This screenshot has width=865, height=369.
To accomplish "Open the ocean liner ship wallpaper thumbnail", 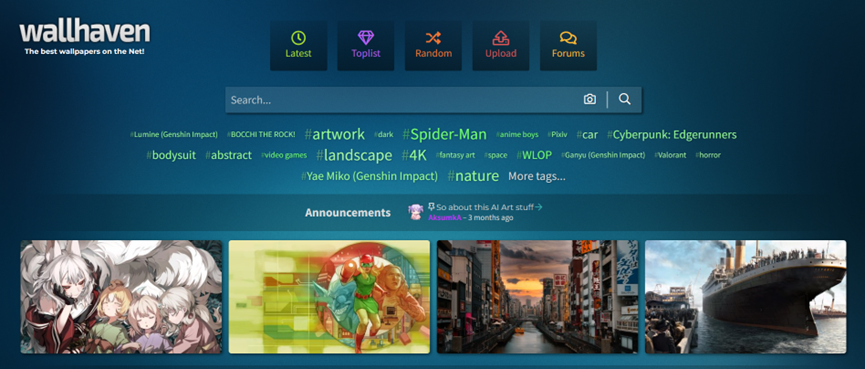I will [x=745, y=297].
